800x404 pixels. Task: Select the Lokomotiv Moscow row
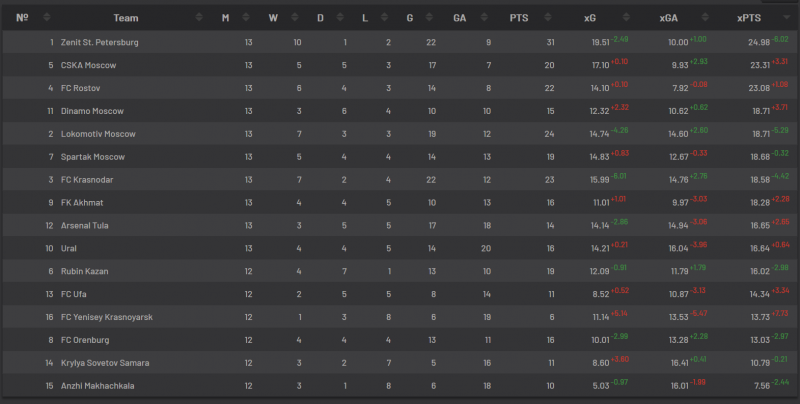pyautogui.click(x=400, y=134)
